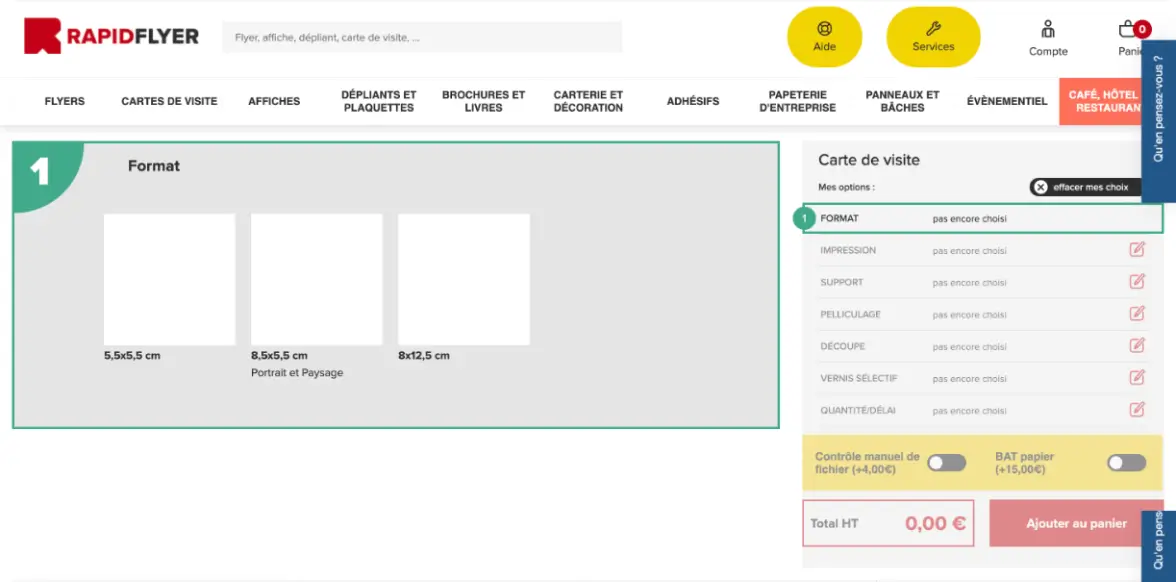Click the DÉCOUPE option label
The width and height of the screenshot is (1176, 582).
pos(842,346)
